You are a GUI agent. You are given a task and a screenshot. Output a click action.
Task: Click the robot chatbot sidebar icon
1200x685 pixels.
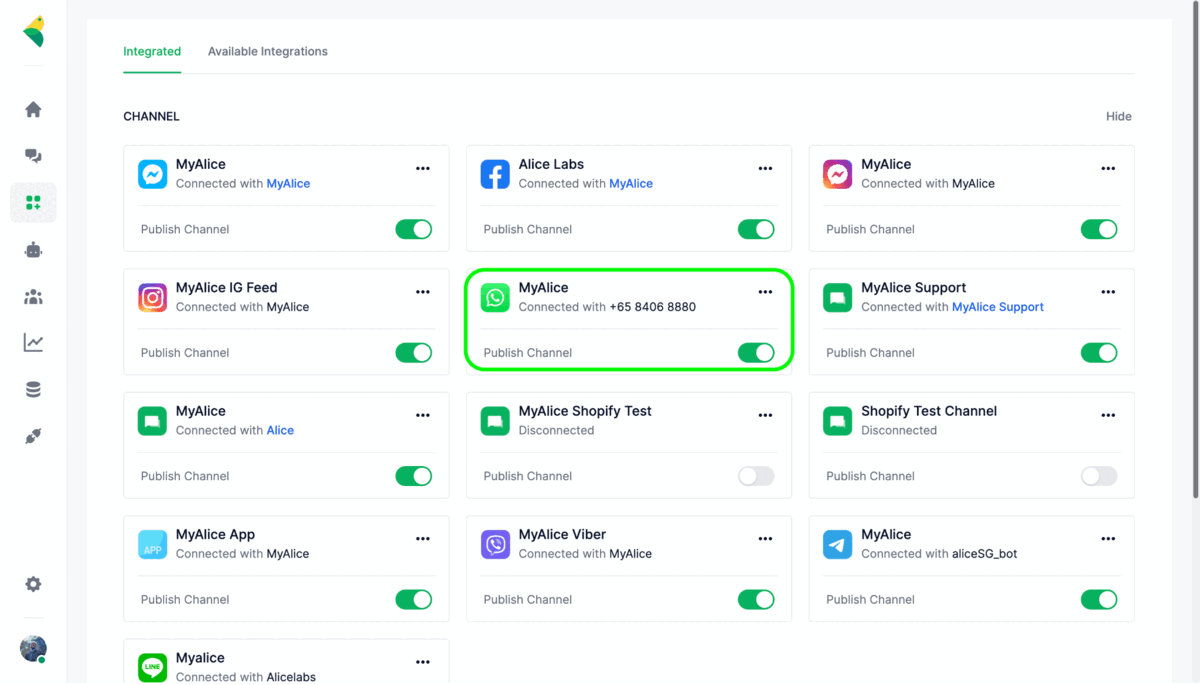(33, 250)
